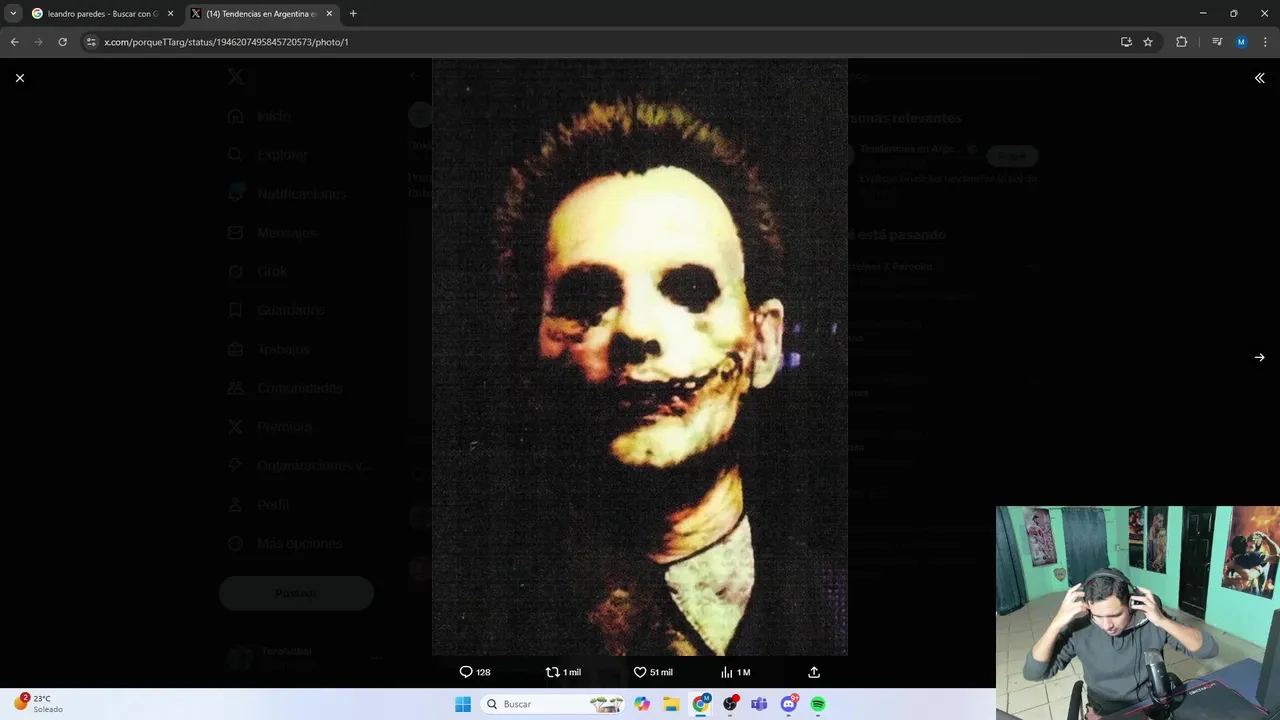Open File Explorer from the taskbar
Screen dimensions: 1280x720
click(671, 704)
